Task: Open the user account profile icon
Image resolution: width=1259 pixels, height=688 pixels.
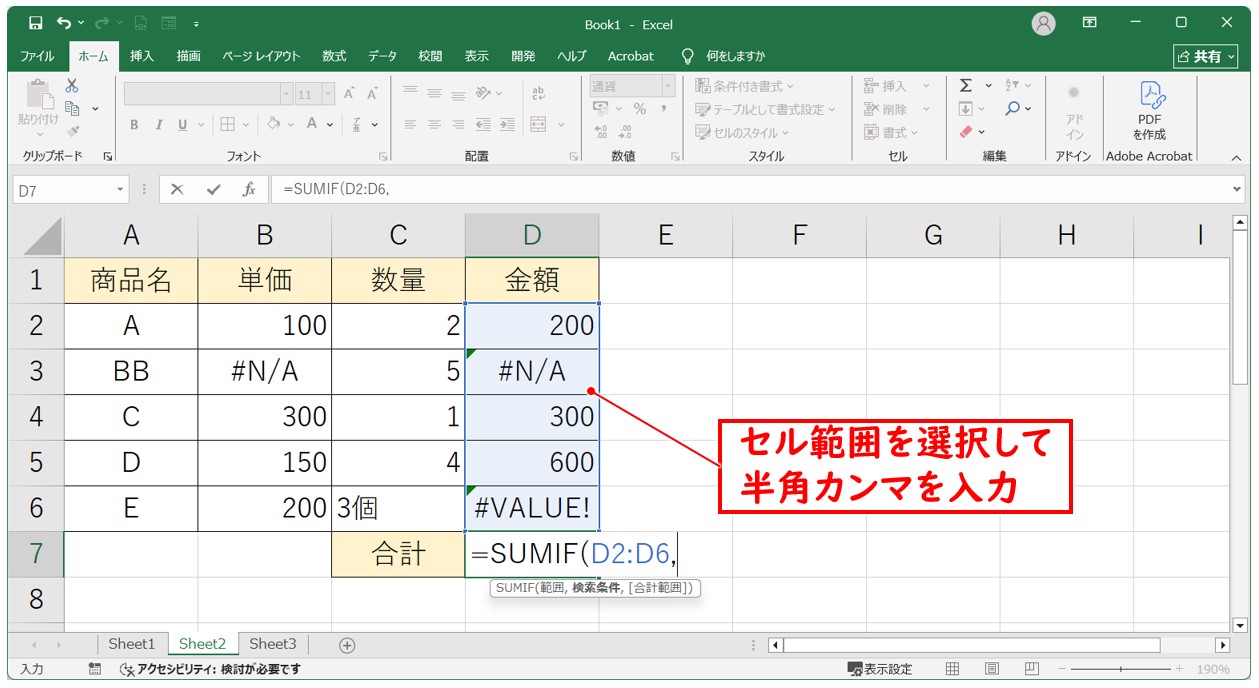Action: [x=1044, y=23]
